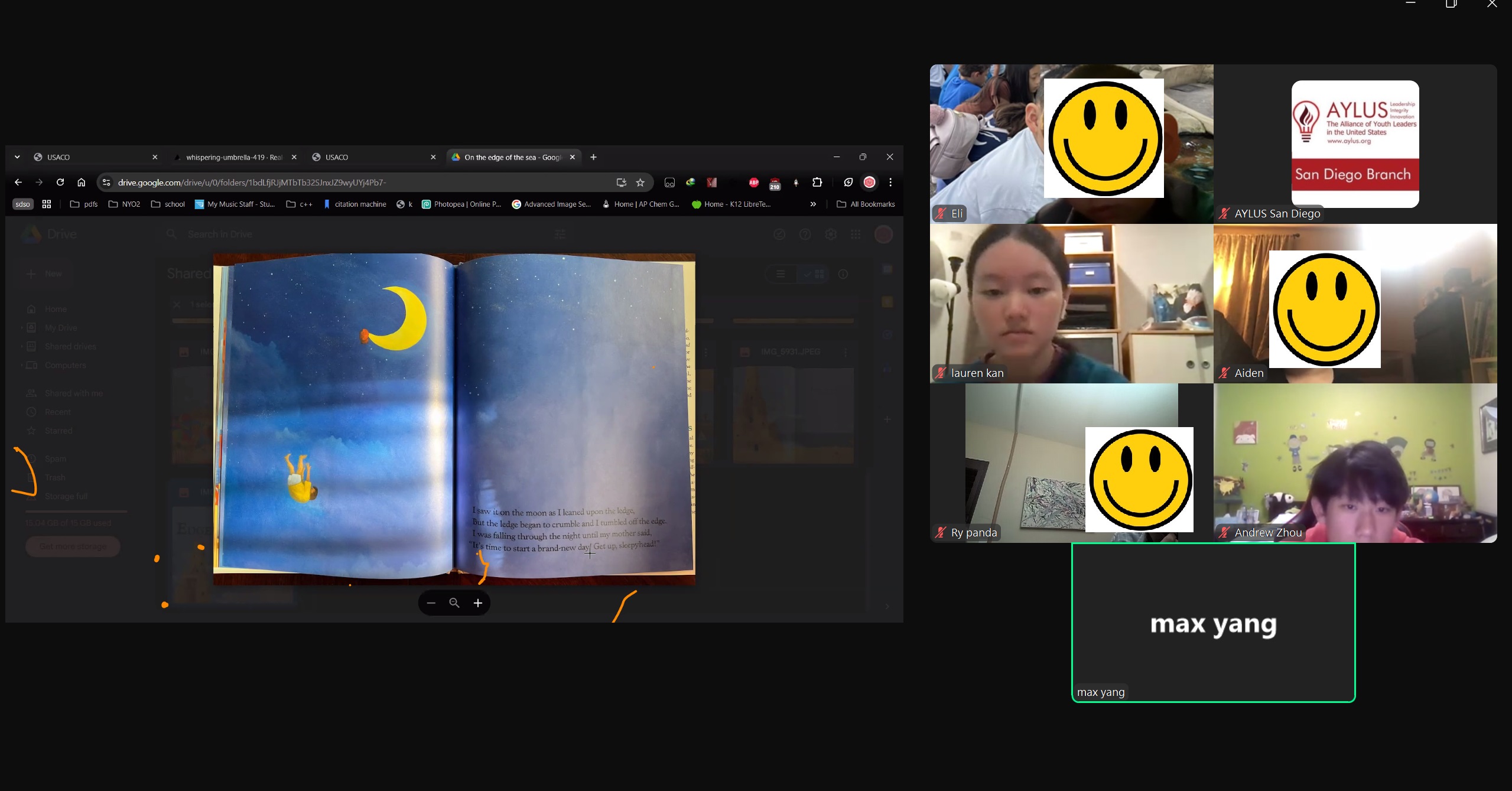Open the c++ bookmark folder
Screen dimensions: 1512x791
[x=299, y=204]
